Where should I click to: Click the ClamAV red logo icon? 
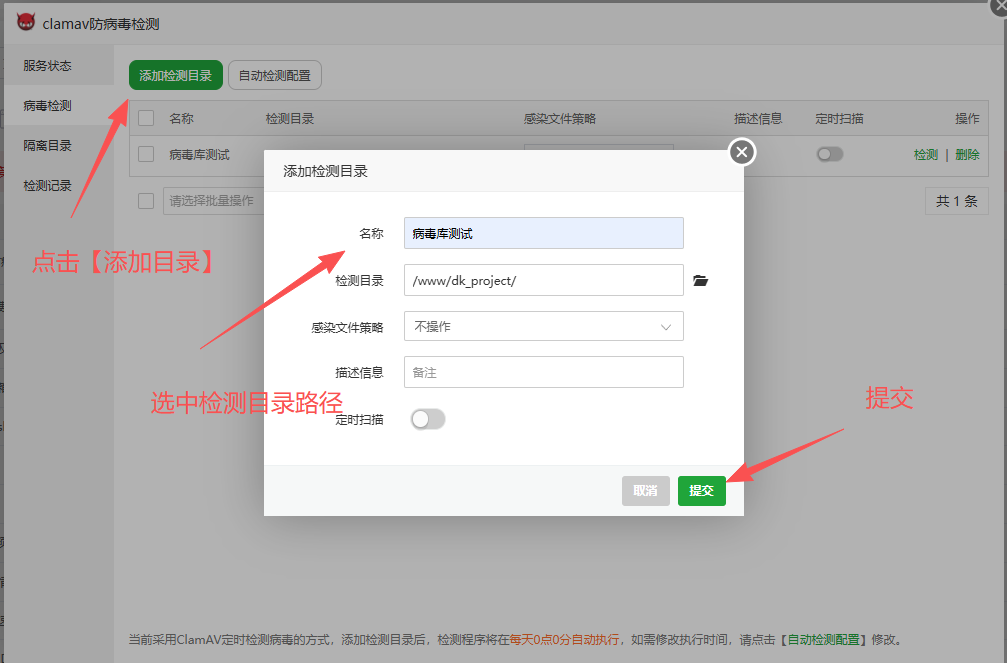click(26, 22)
